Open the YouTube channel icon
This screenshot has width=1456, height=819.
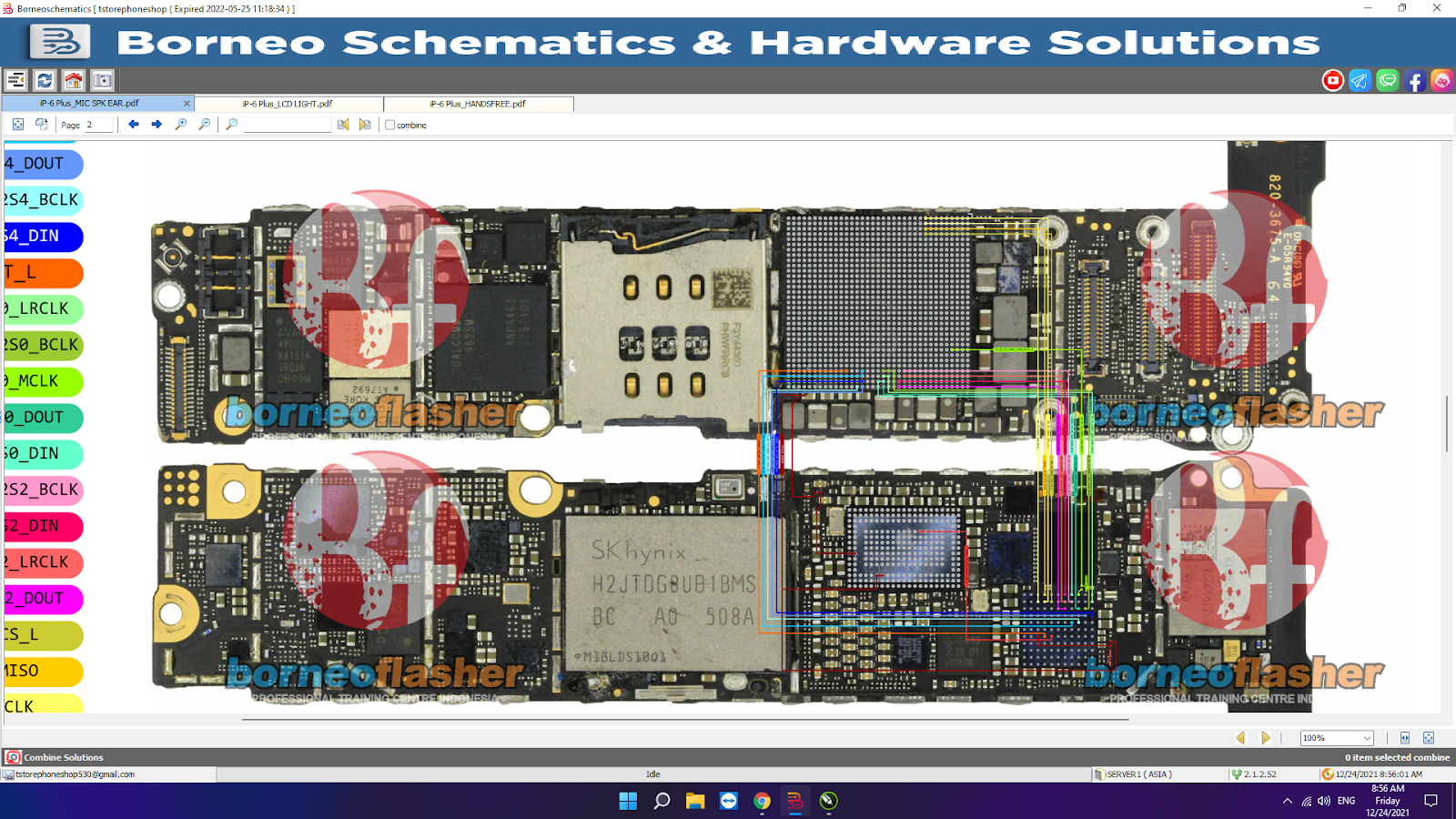pos(1333,80)
